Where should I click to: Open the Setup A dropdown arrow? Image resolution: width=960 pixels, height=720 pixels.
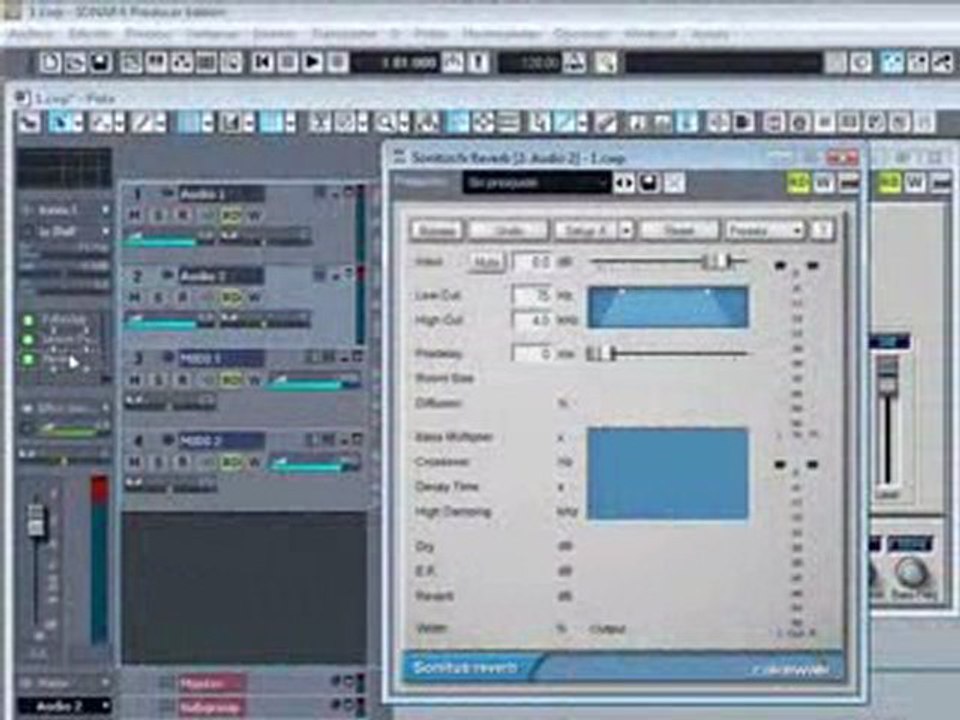pos(626,230)
